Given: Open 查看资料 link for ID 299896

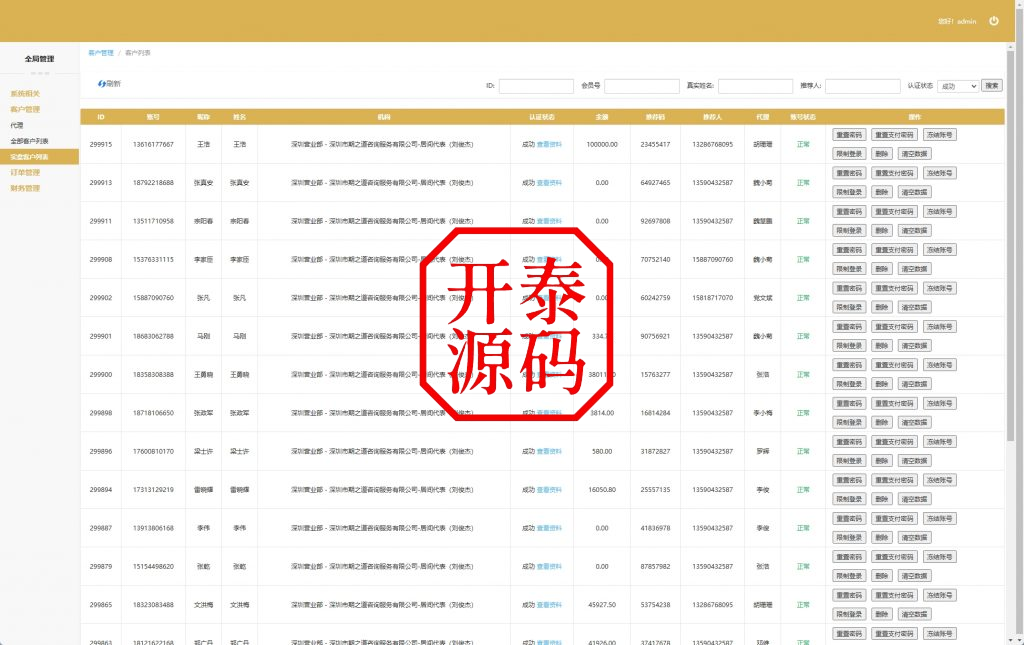Looking at the screenshot, I should pyautogui.click(x=549, y=451).
